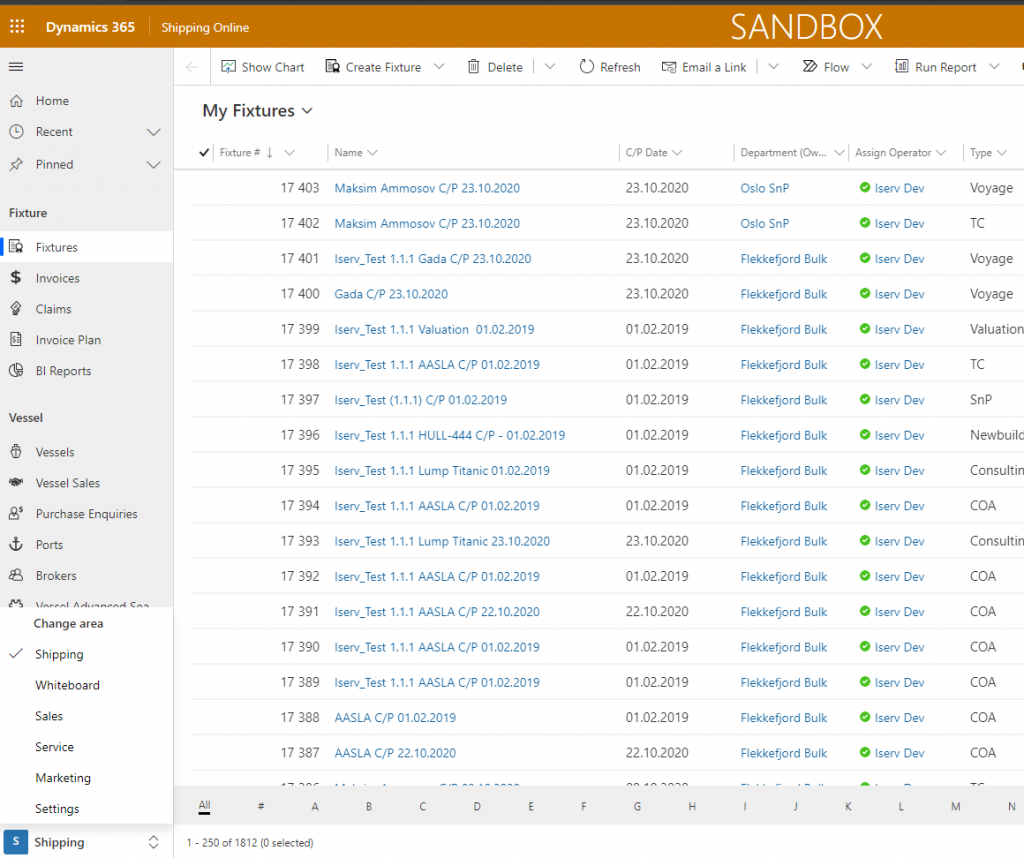Switch to the Whiteboard area
1024x858 pixels.
tap(67, 685)
